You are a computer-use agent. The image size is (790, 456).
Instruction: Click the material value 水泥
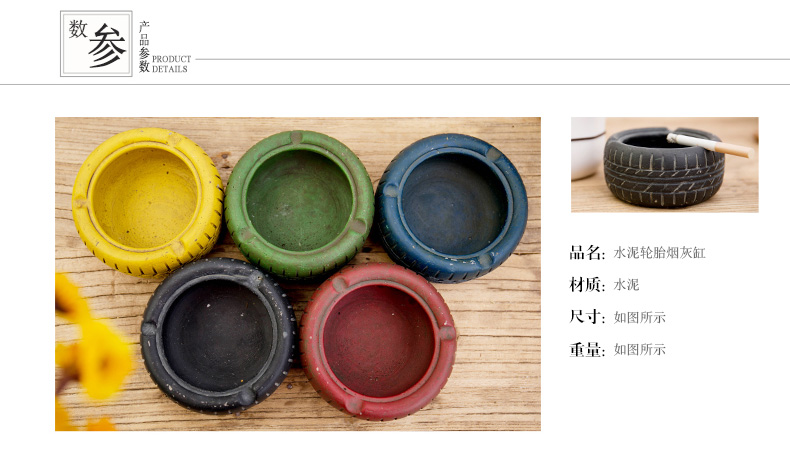click(x=626, y=285)
